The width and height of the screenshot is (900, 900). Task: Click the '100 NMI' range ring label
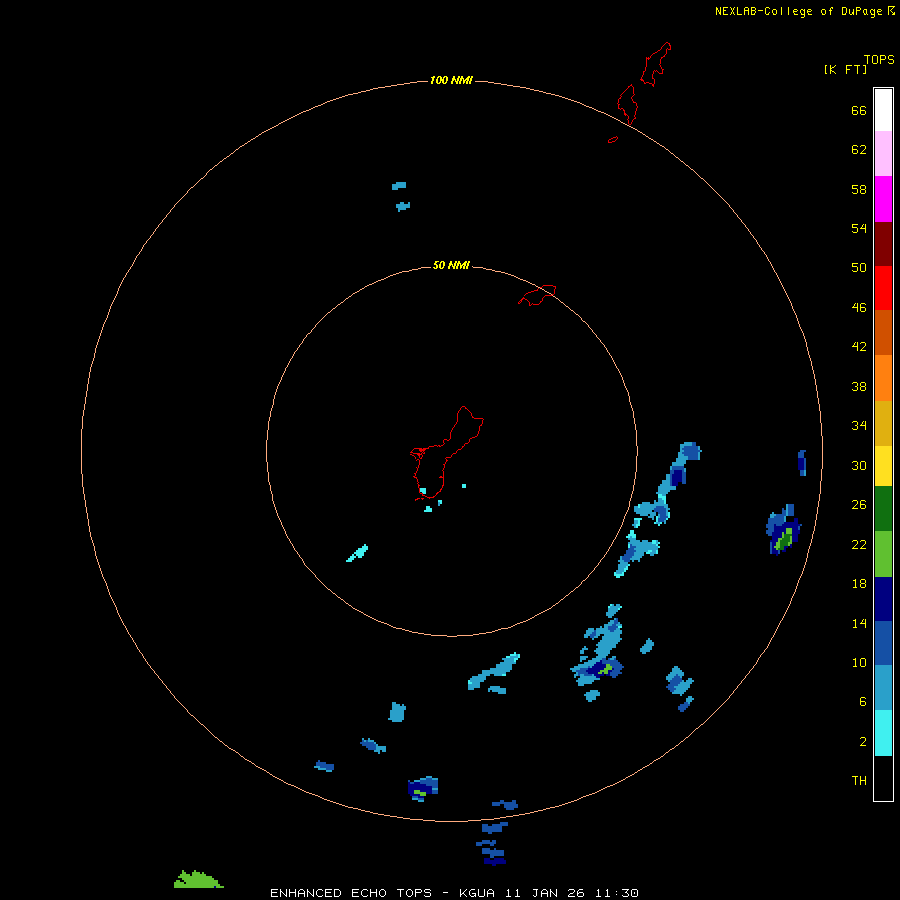coord(451,80)
